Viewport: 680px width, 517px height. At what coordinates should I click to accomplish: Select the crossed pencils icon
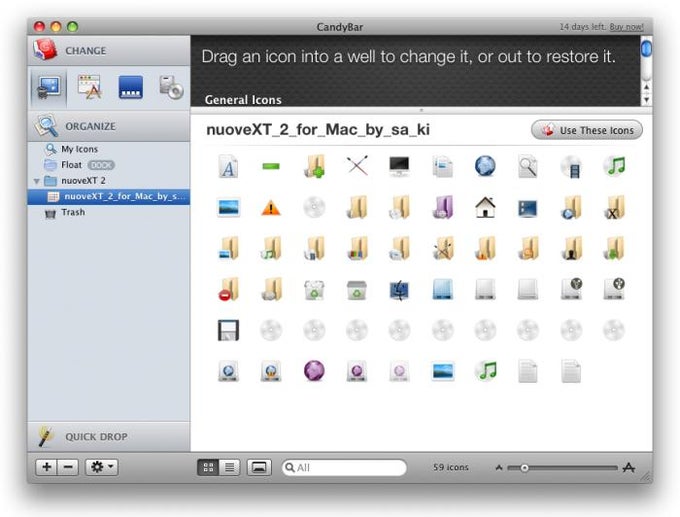[357, 166]
